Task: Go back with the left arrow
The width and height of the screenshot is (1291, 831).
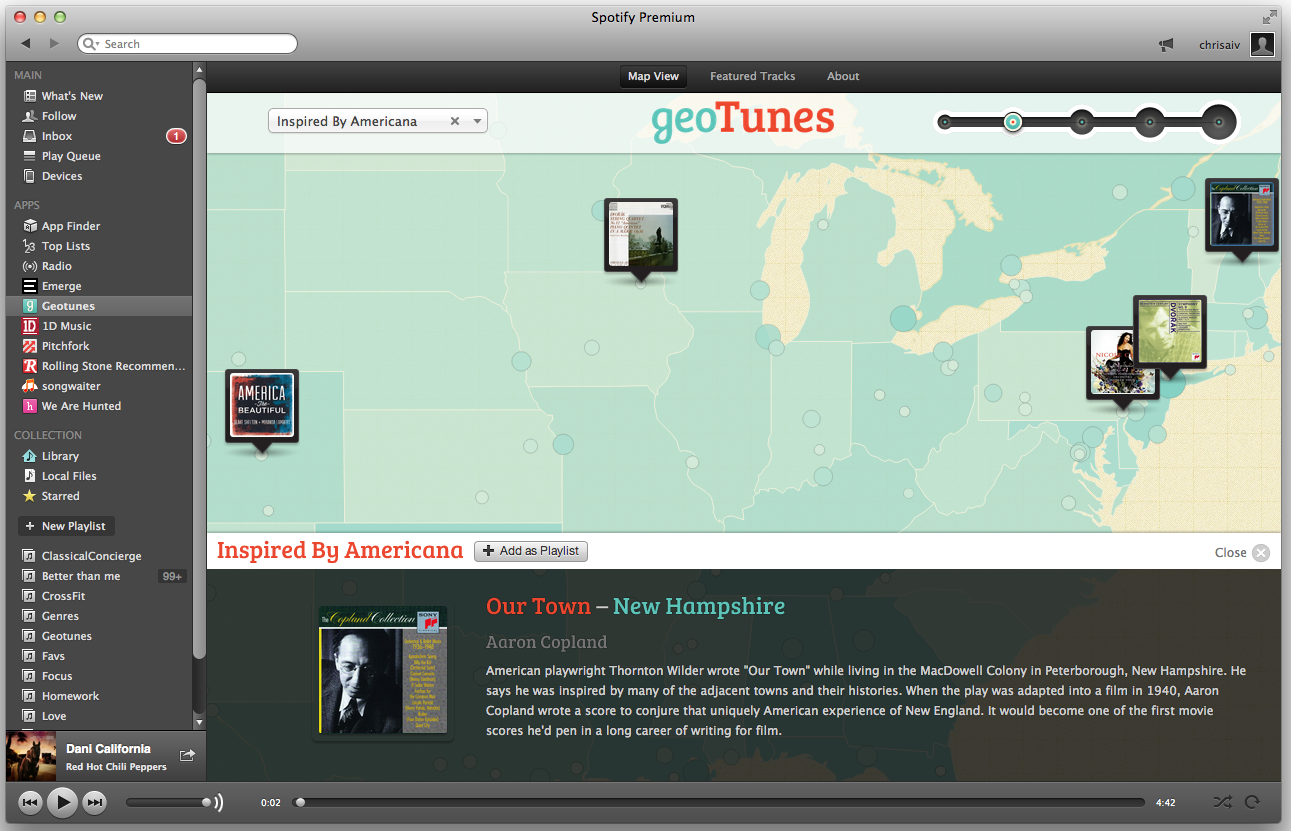Action: click(25, 43)
